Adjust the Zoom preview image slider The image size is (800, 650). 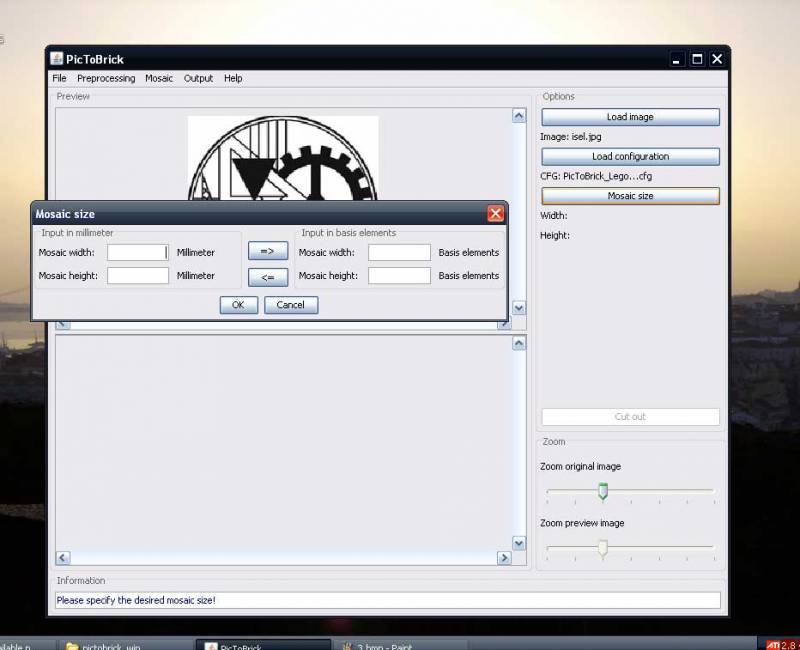click(603, 548)
